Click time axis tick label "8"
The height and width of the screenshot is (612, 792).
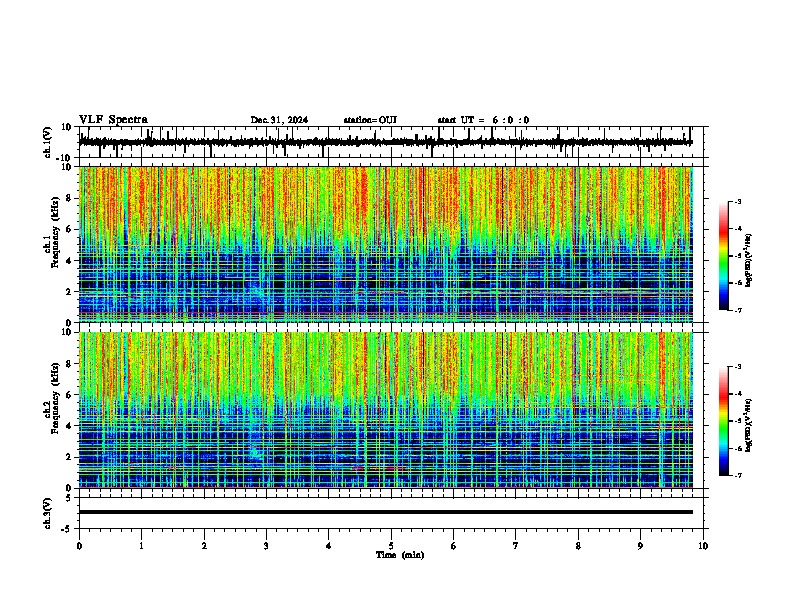(578, 546)
